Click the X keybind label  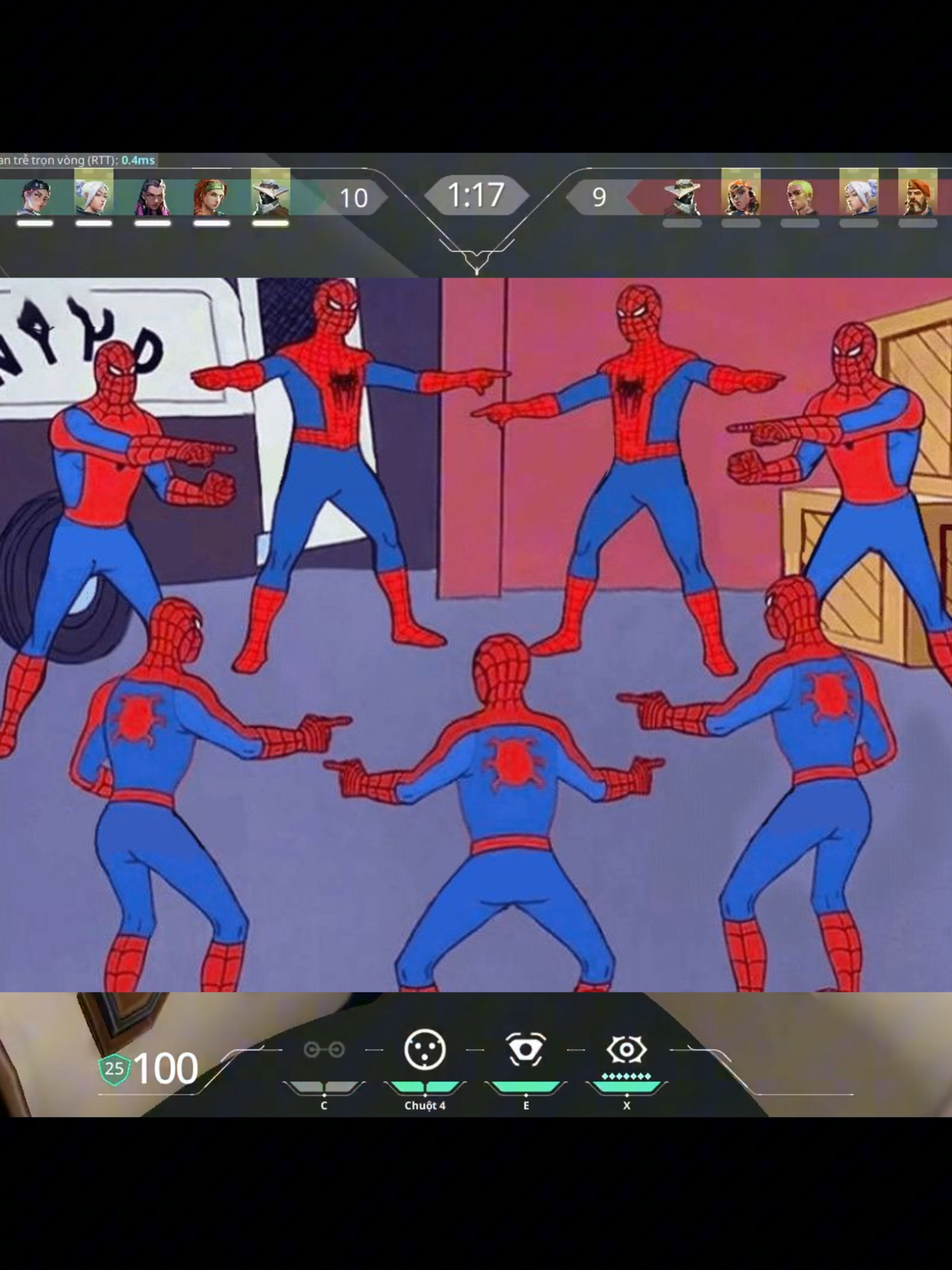tap(626, 1106)
